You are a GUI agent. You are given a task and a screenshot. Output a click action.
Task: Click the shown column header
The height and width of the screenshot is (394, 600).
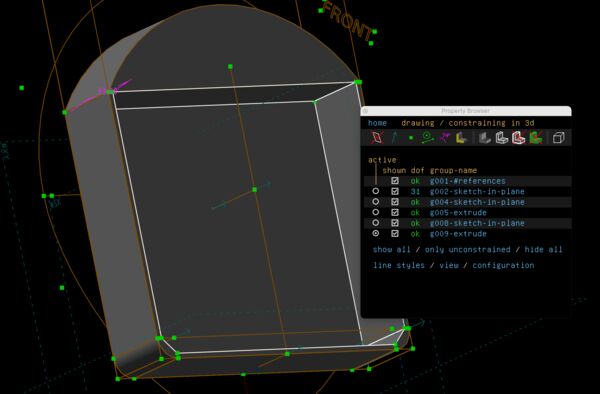(394, 170)
